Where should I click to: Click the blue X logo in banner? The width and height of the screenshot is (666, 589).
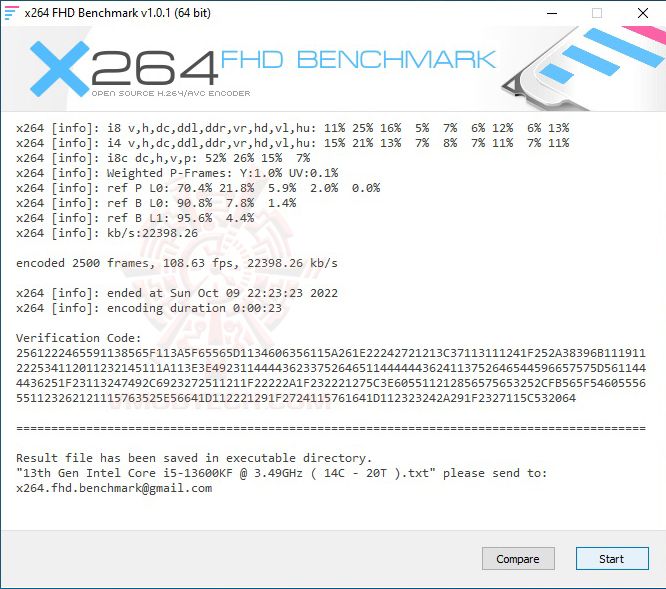coord(59,69)
